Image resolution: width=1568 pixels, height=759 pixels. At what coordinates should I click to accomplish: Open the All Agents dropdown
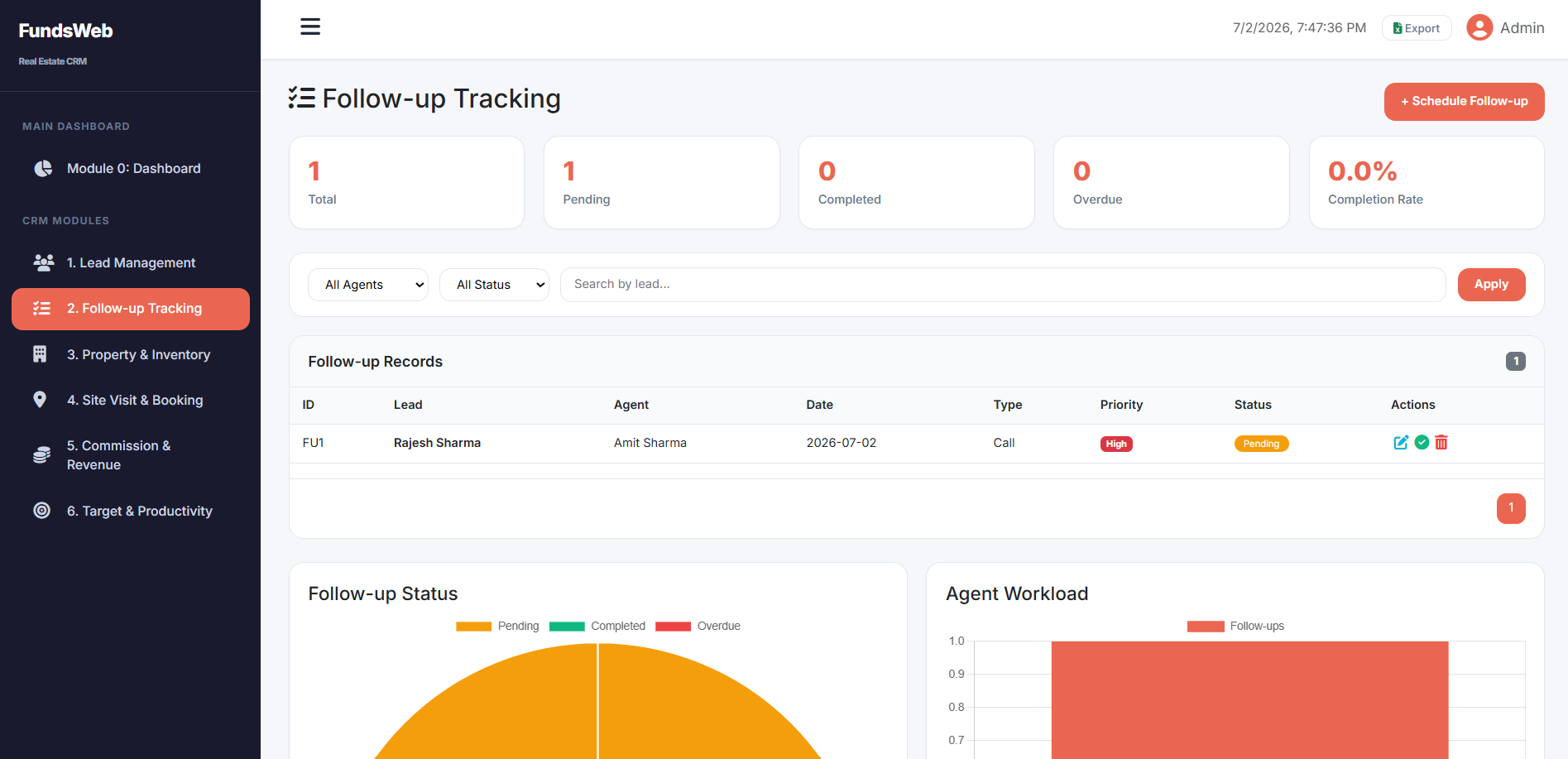[x=368, y=285]
